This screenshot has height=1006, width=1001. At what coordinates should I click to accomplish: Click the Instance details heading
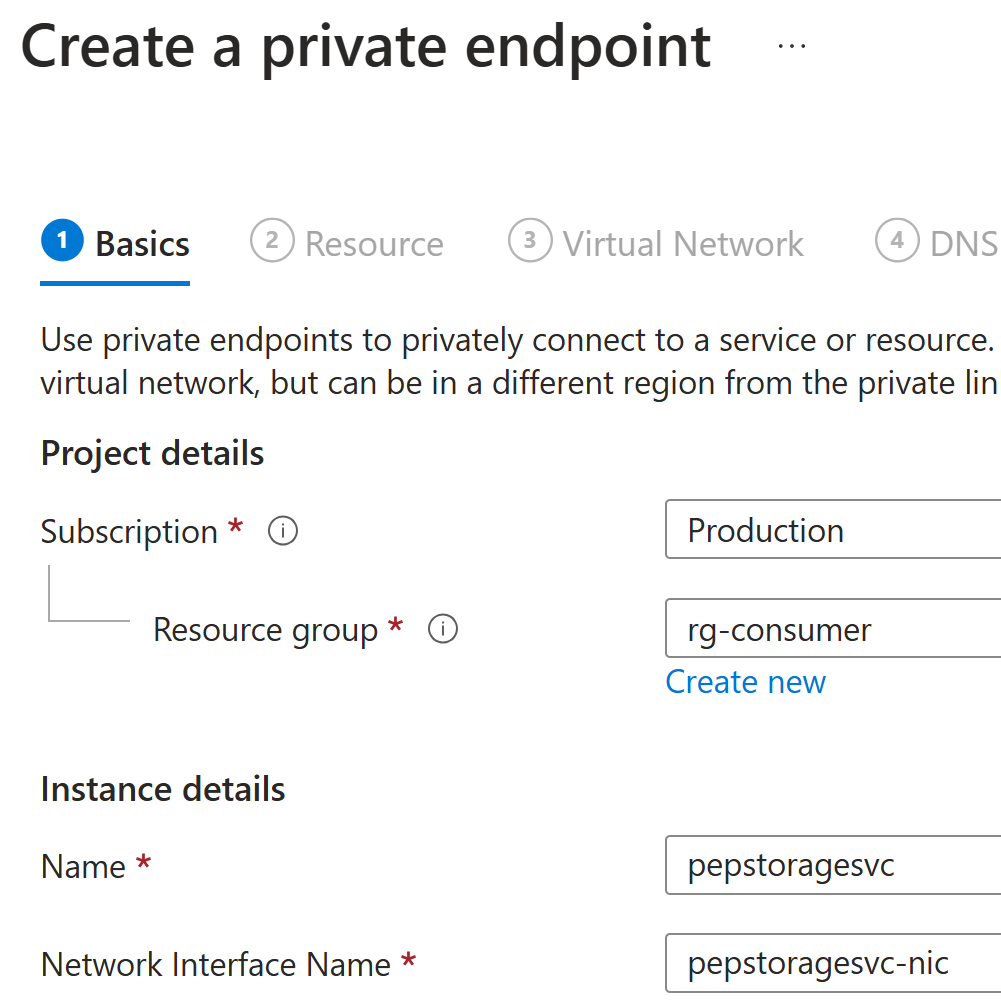[x=163, y=789]
